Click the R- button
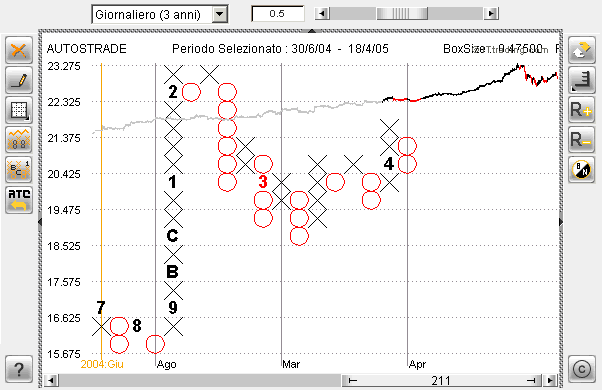The height and width of the screenshot is (390, 602). [x=581, y=140]
